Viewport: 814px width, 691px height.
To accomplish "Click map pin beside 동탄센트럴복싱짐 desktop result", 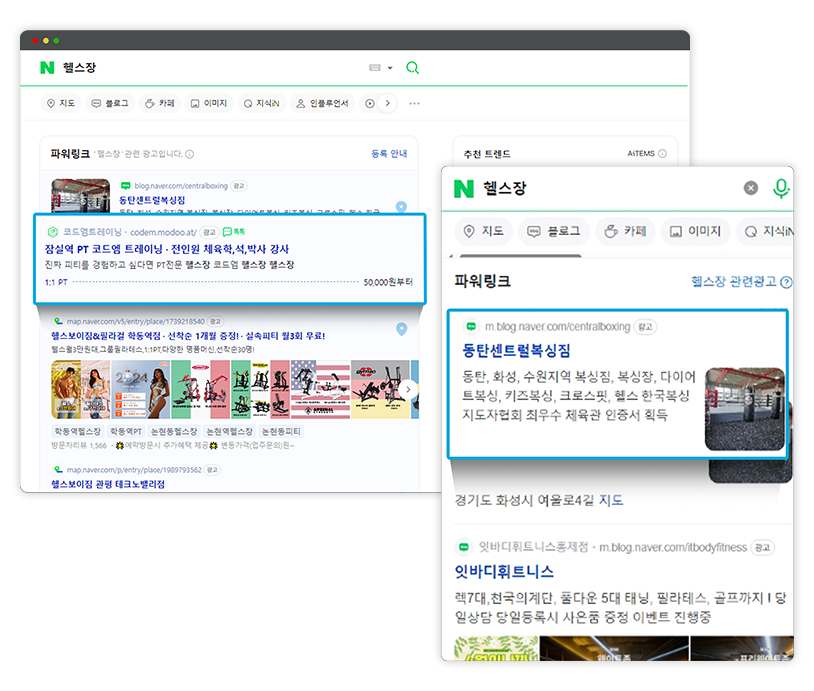I will (401, 207).
